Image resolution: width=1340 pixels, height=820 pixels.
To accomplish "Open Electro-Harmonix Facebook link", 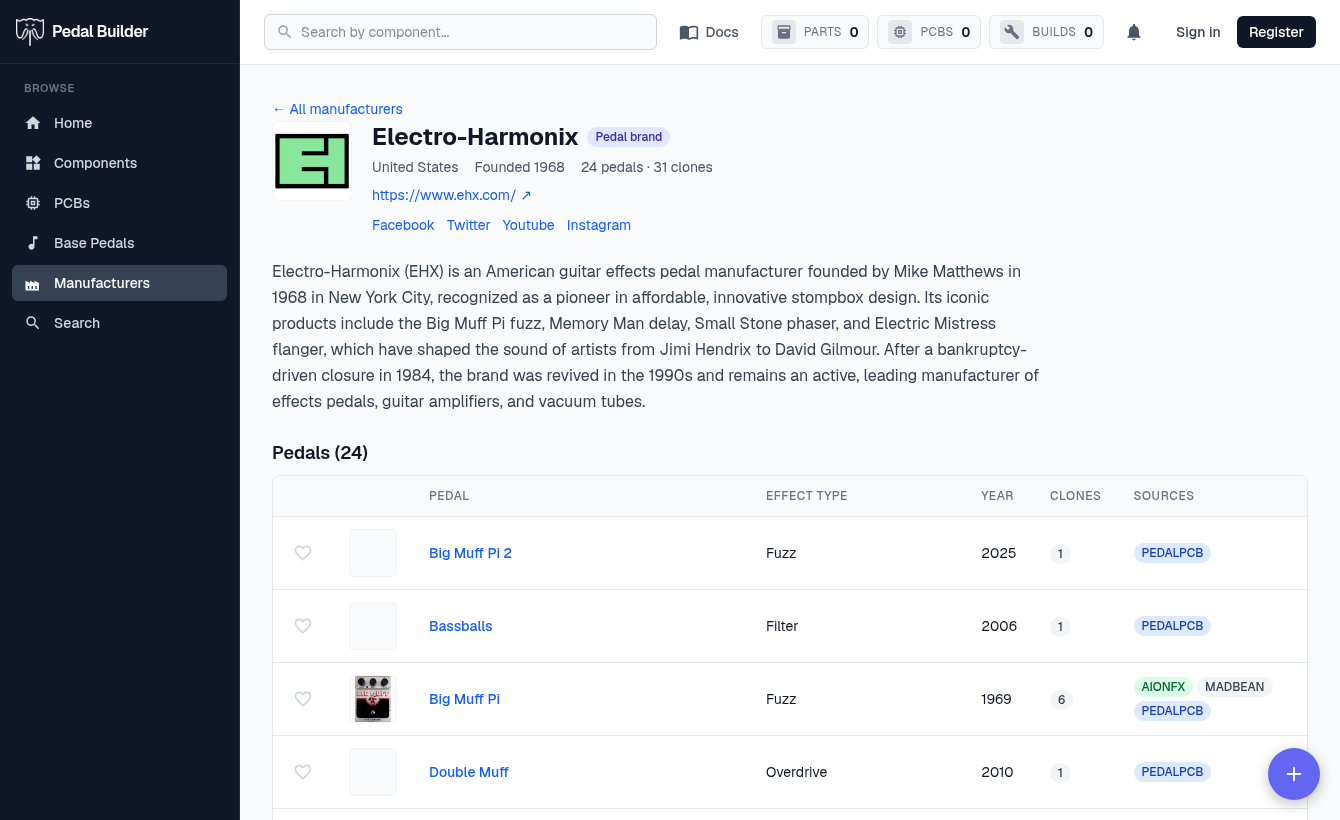I will 403,225.
